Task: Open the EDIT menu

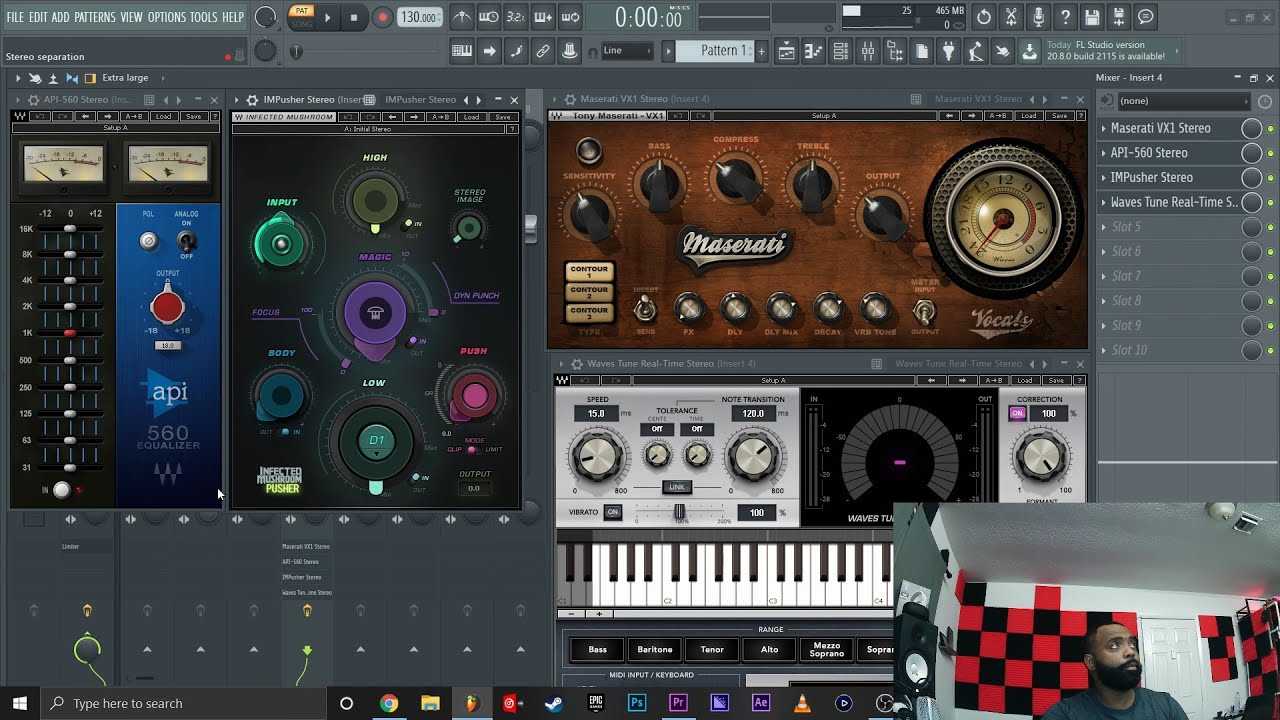Action: point(38,17)
